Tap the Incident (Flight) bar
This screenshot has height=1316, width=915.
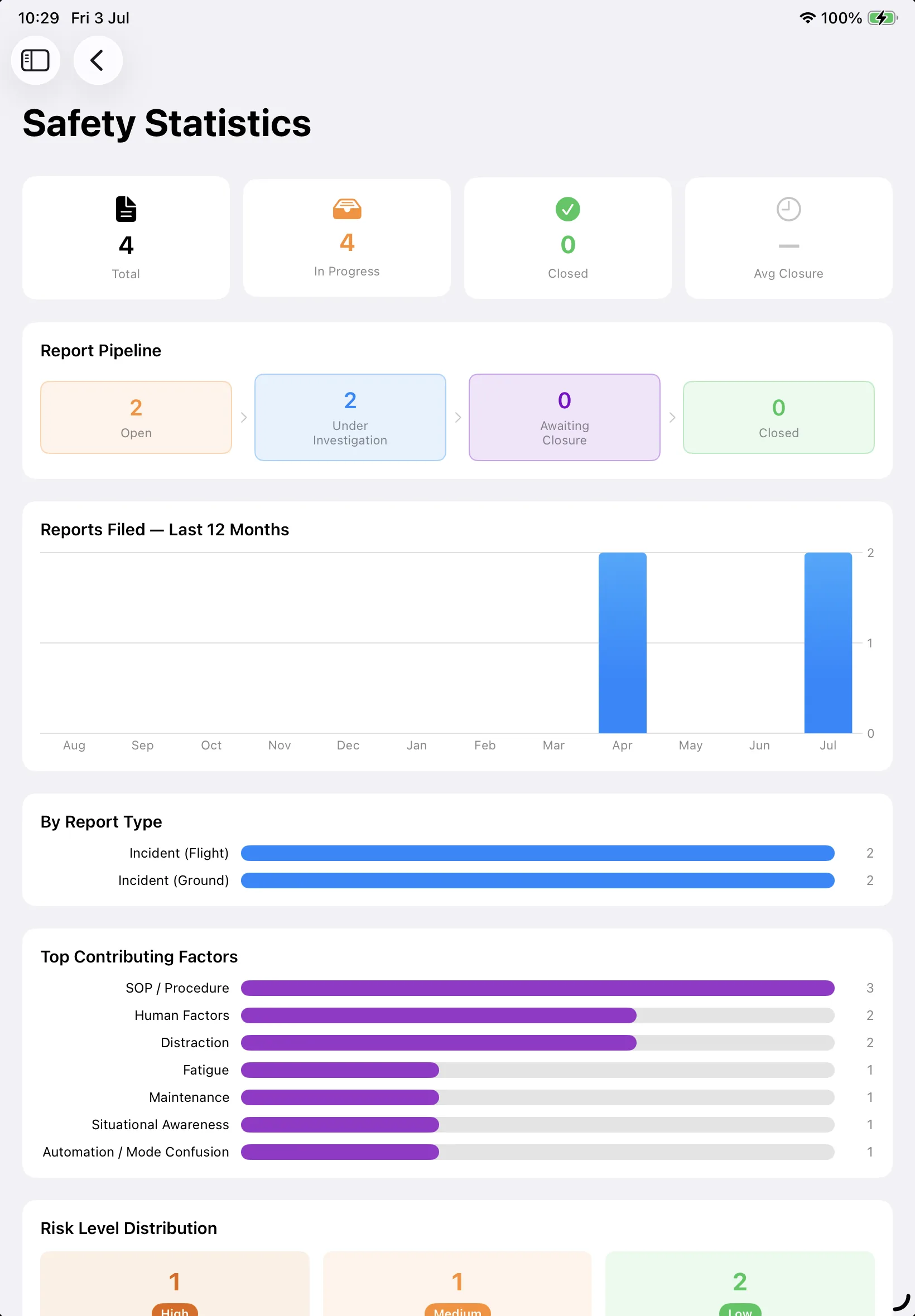(538, 853)
